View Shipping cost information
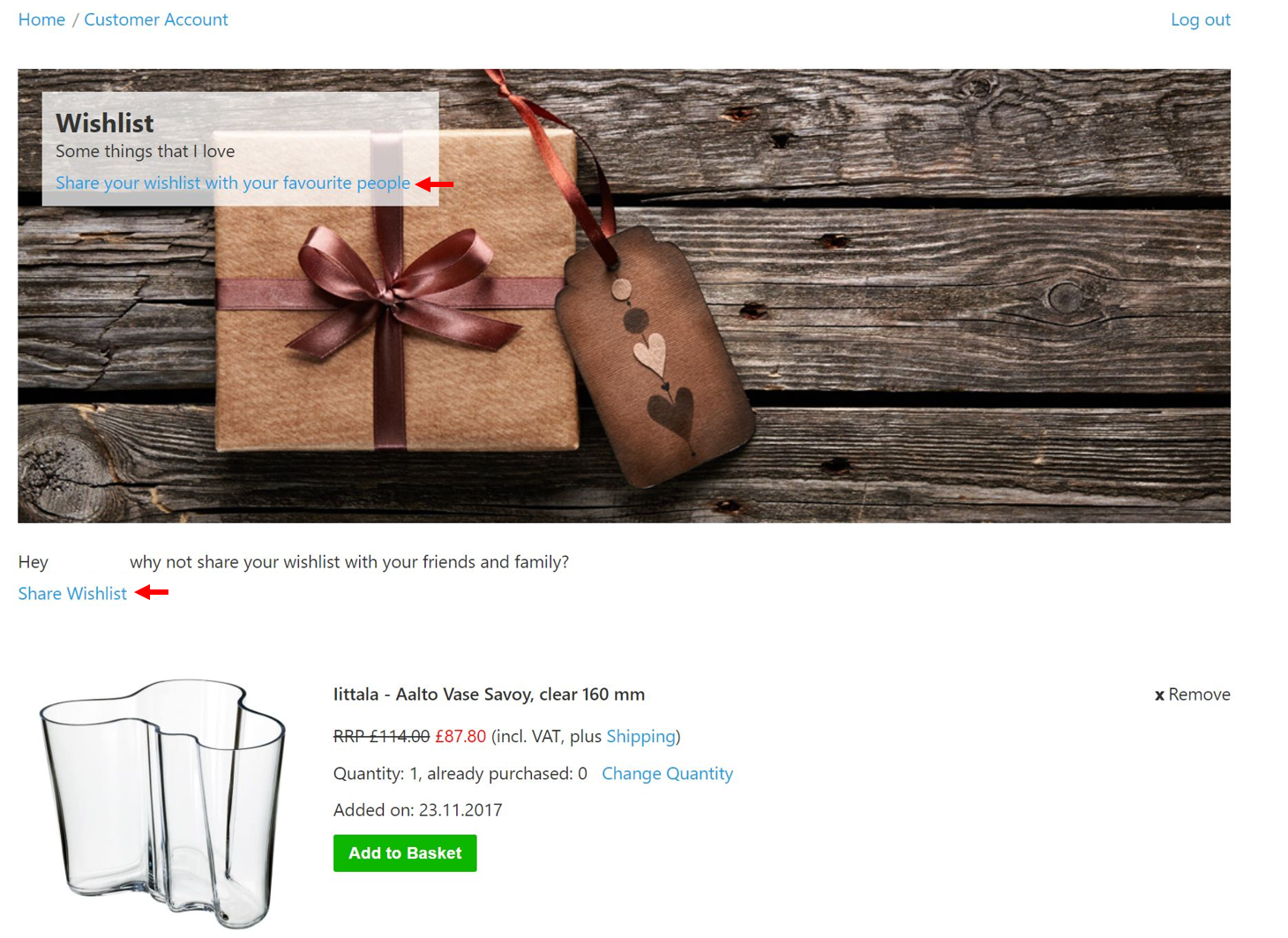 (x=640, y=736)
